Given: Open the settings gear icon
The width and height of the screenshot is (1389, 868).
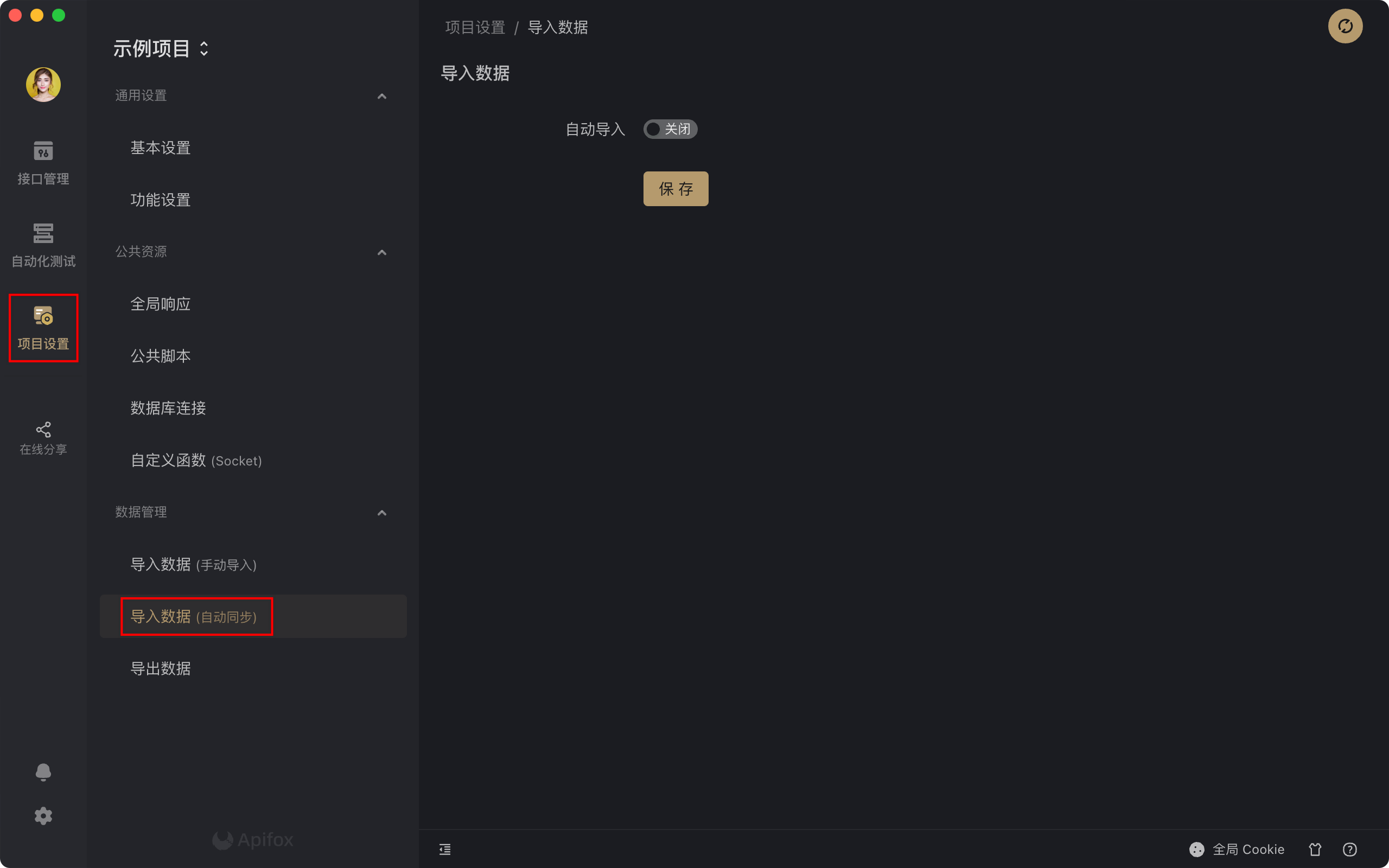Looking at the screenshot, I should [43, 816].
